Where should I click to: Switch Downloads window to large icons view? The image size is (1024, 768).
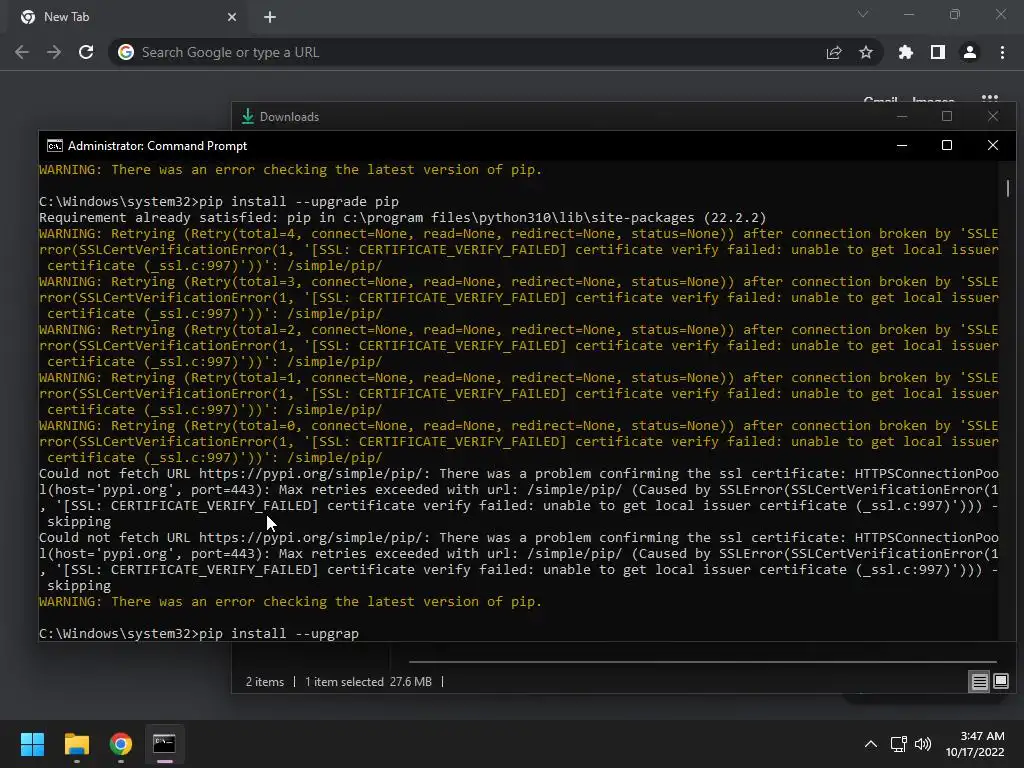pos(1000,682)
